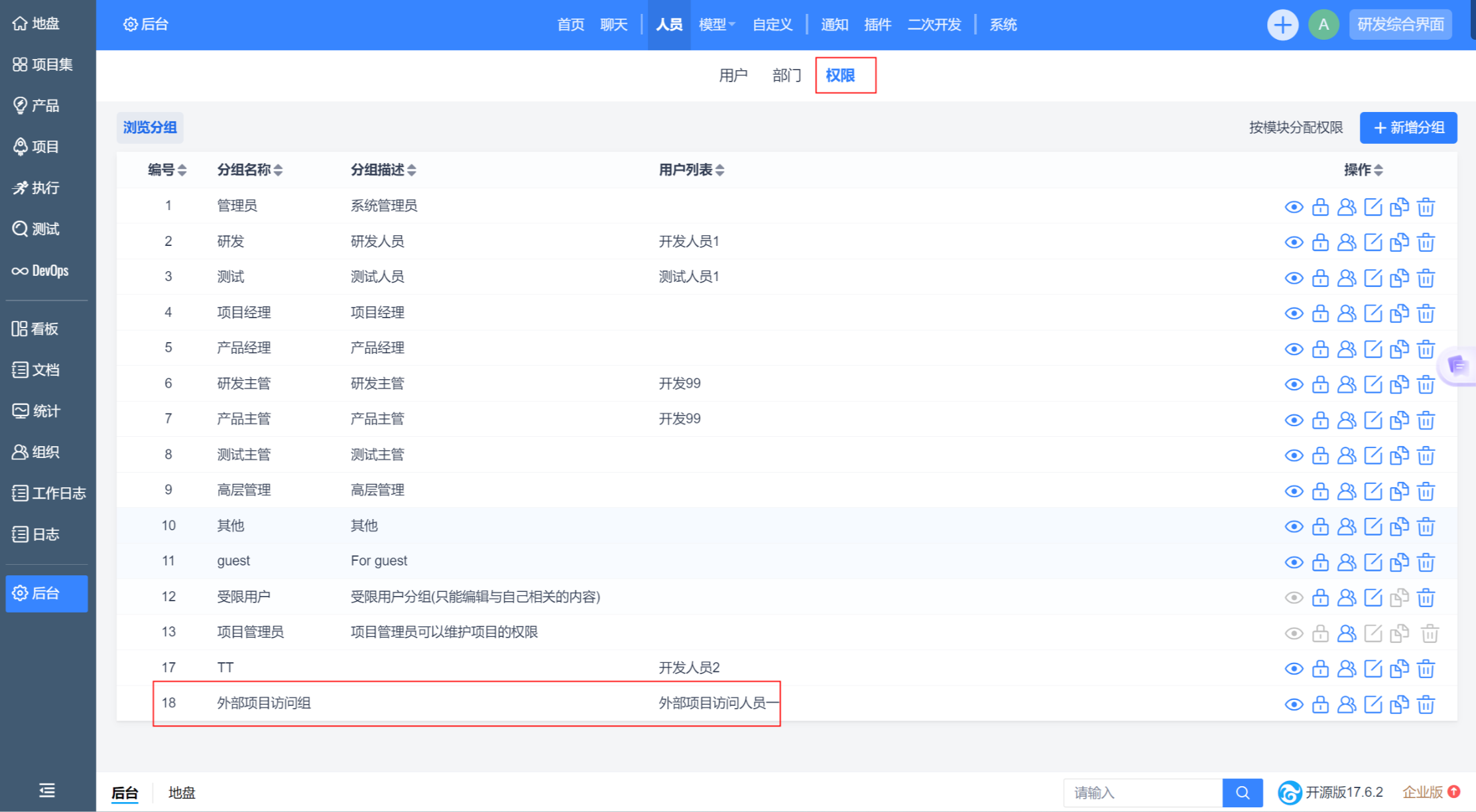This screenshot has height=812, width=1476.
Task: Sort by the 操作 column header
Action: click(1363, 170)
